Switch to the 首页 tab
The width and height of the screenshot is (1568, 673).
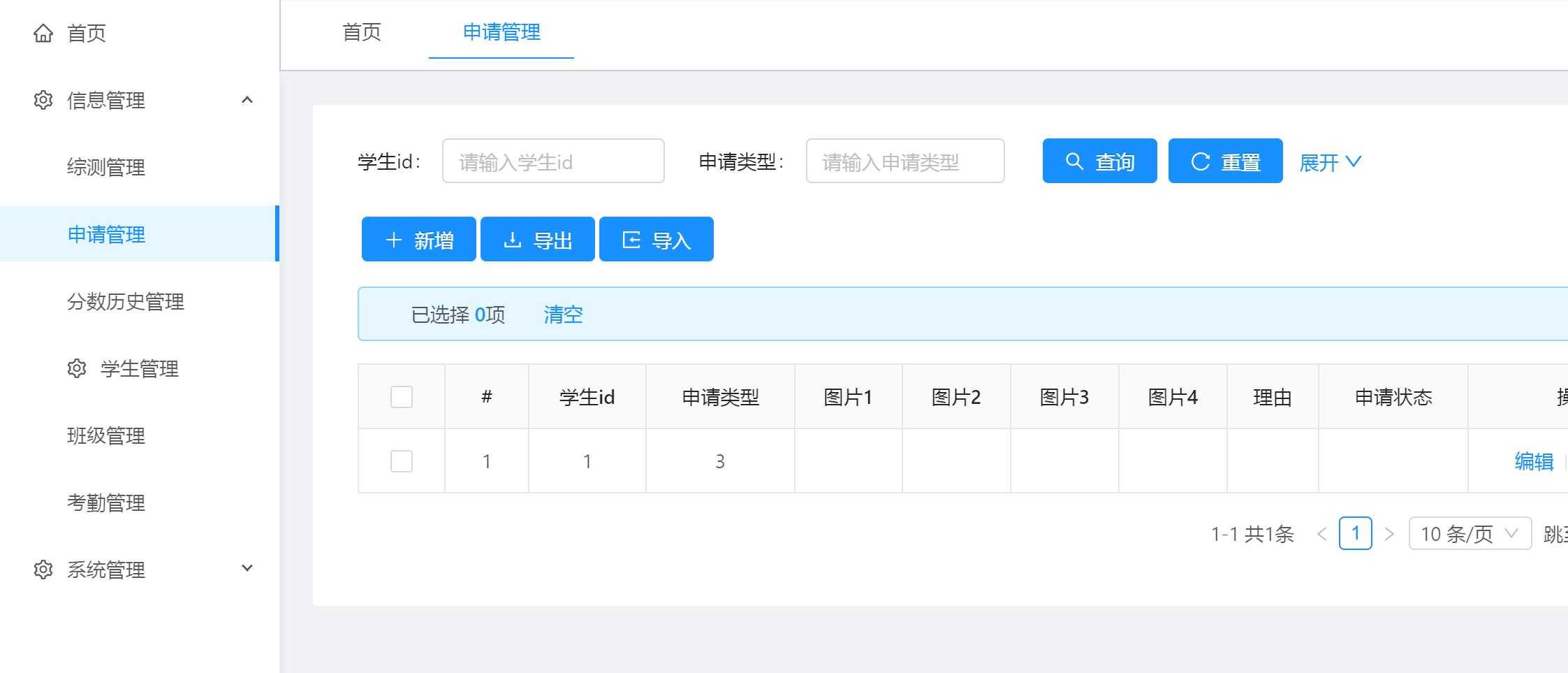(x=362, y=31)
